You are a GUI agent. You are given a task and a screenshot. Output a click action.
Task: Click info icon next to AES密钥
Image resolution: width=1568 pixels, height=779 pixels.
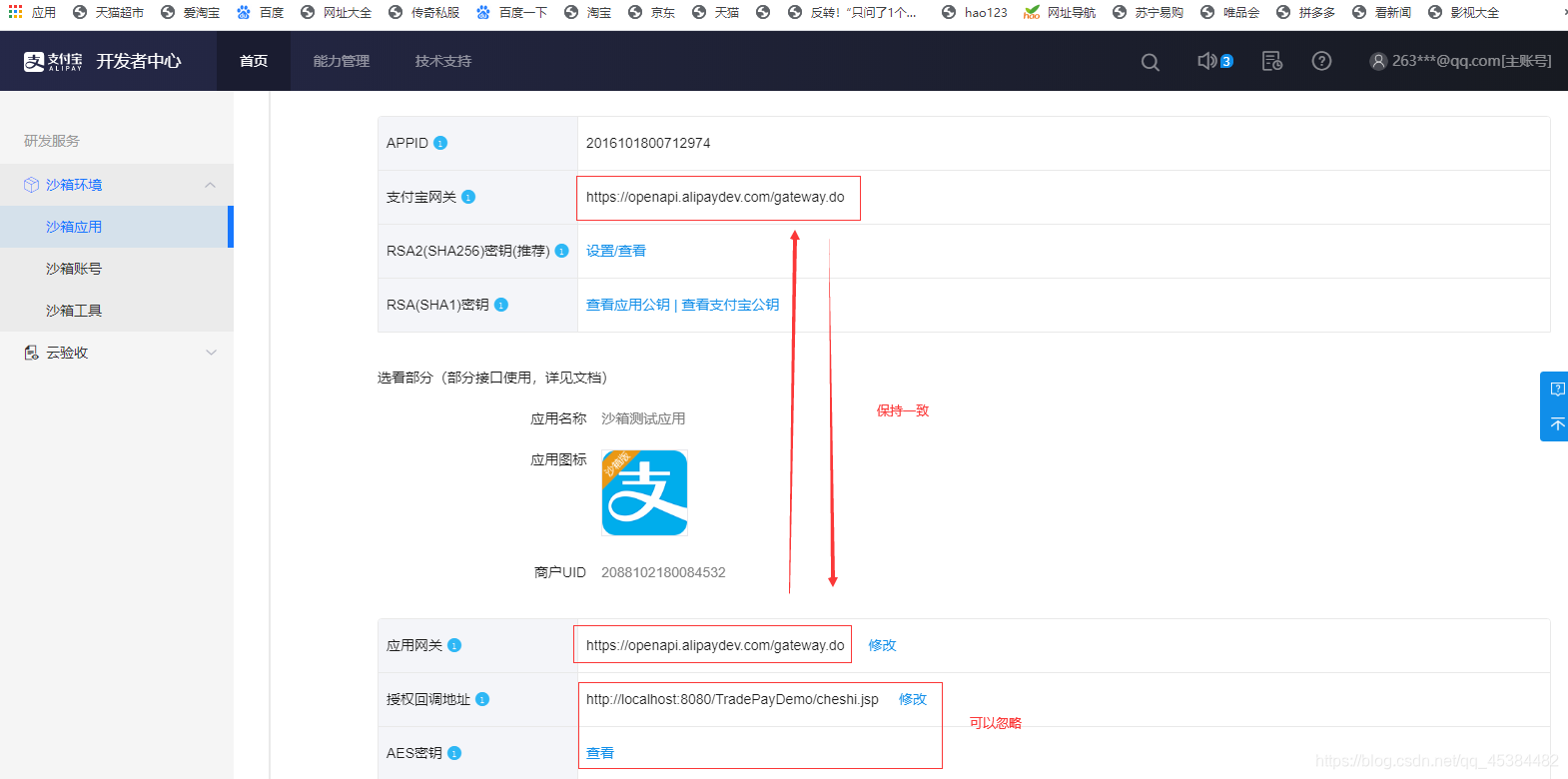tap(454, 753)
